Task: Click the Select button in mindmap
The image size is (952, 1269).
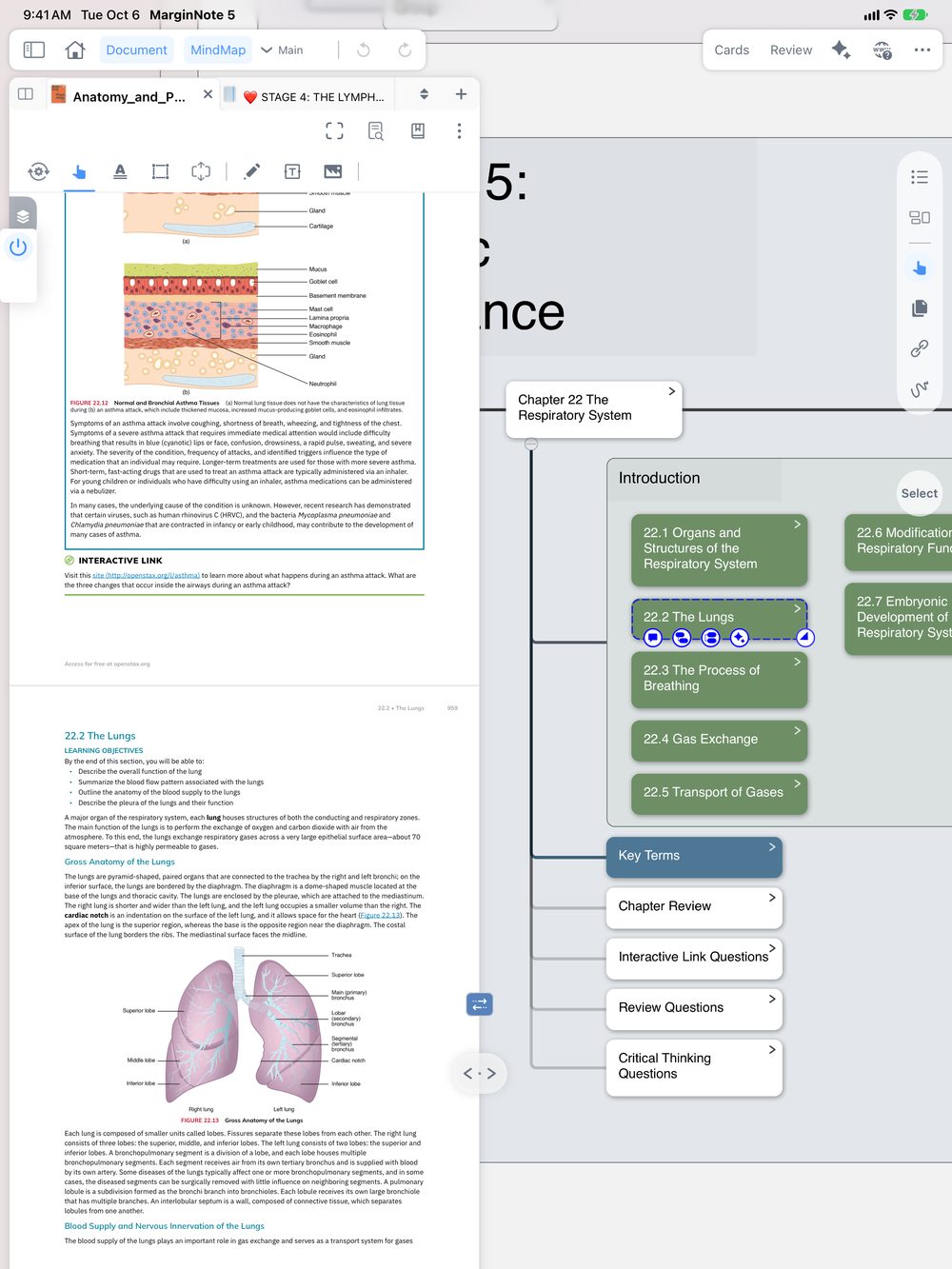Action: 920,493
